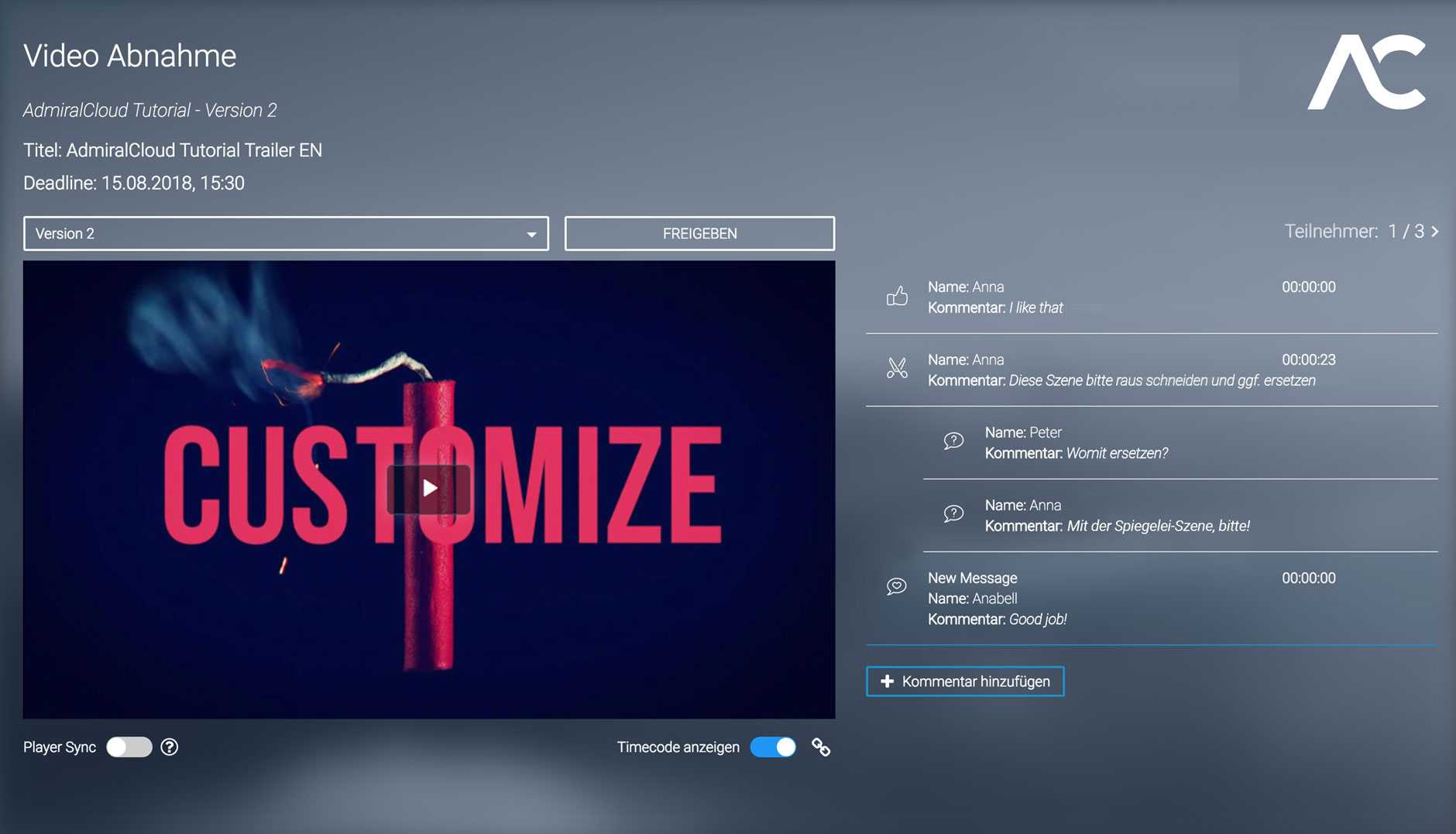
Task: Click the question bubble icon beside Peter's reply
Action: 953,441
